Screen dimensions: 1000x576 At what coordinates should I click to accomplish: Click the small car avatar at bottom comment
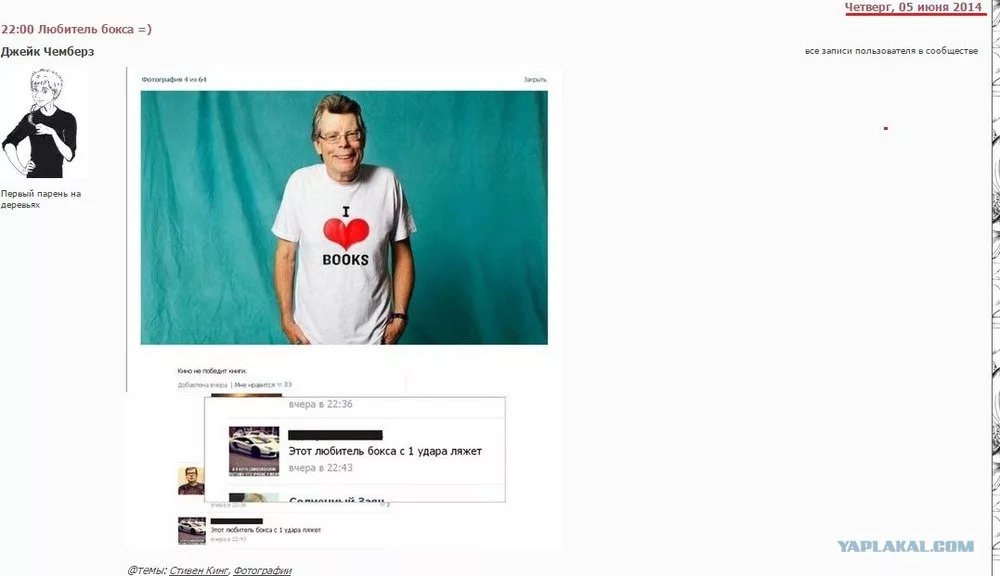coord(192,530)
